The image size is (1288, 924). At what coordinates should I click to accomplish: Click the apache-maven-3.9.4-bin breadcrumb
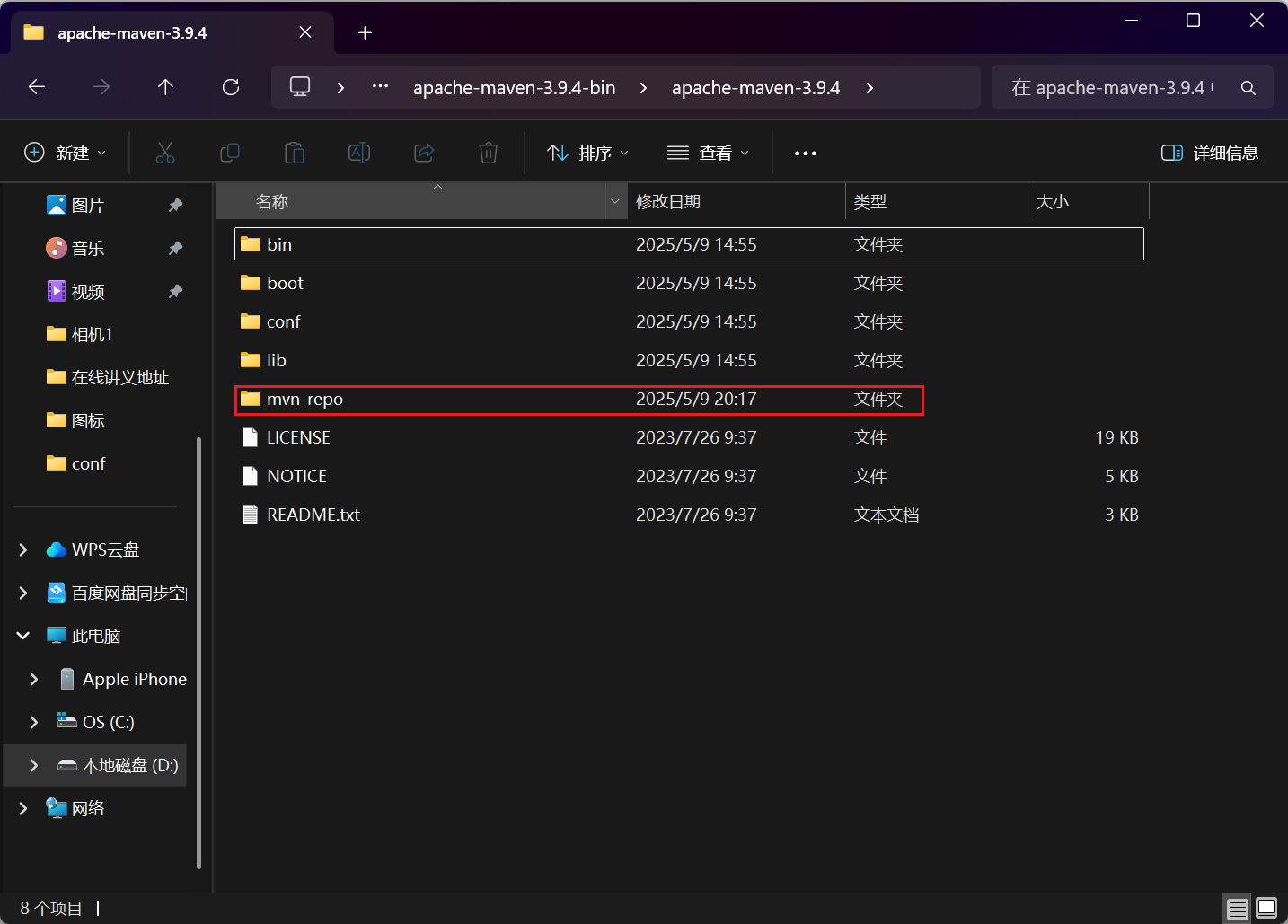tap(515, 88)
